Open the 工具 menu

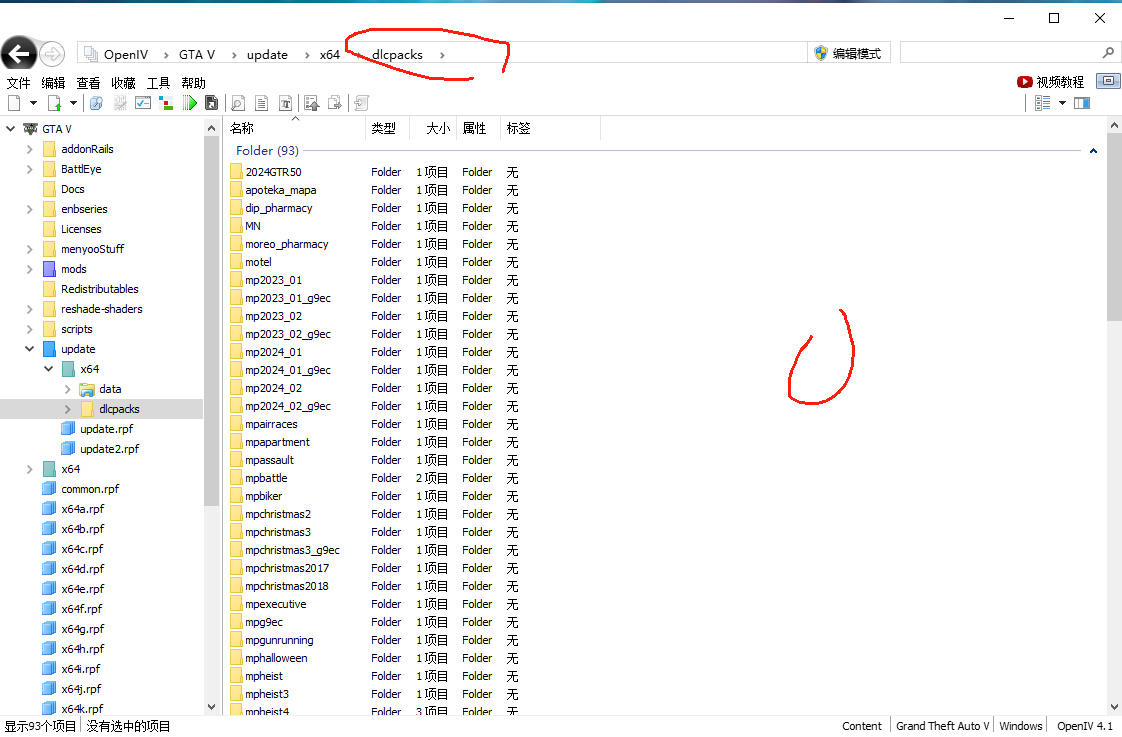(x=158, y=83)
